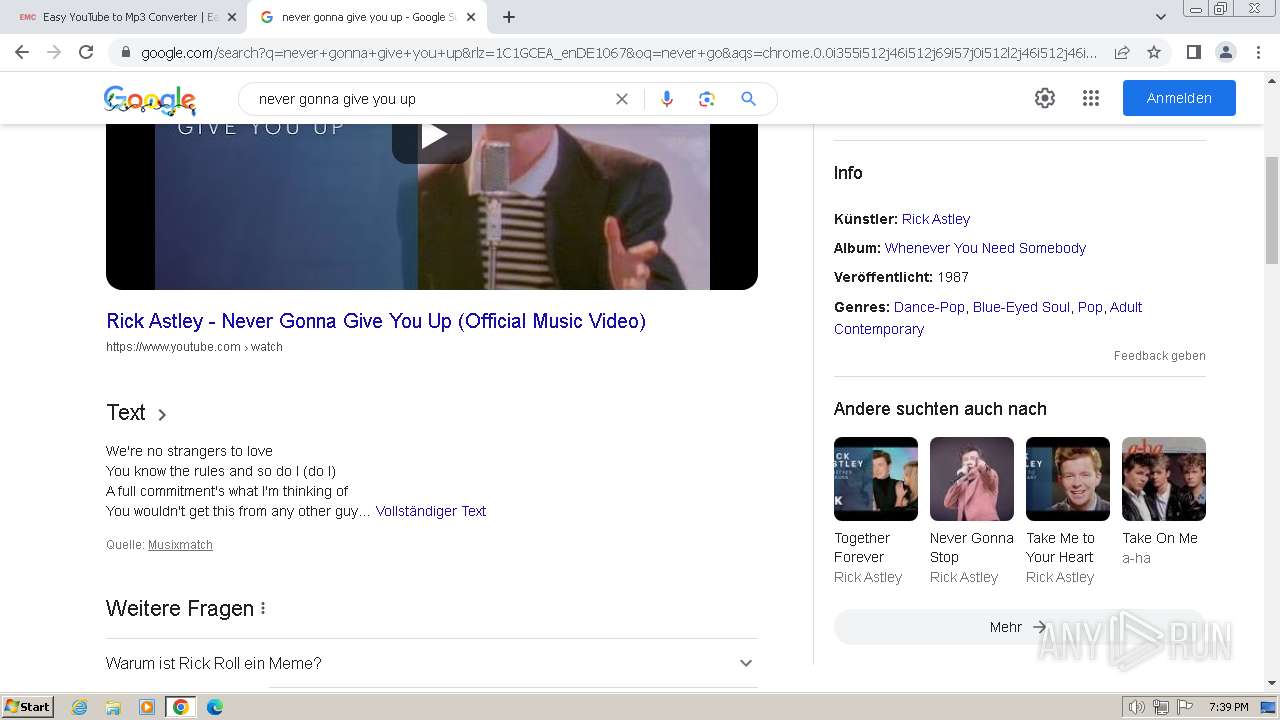Close the never gonna give you up tab

click(x=471, y=17)
